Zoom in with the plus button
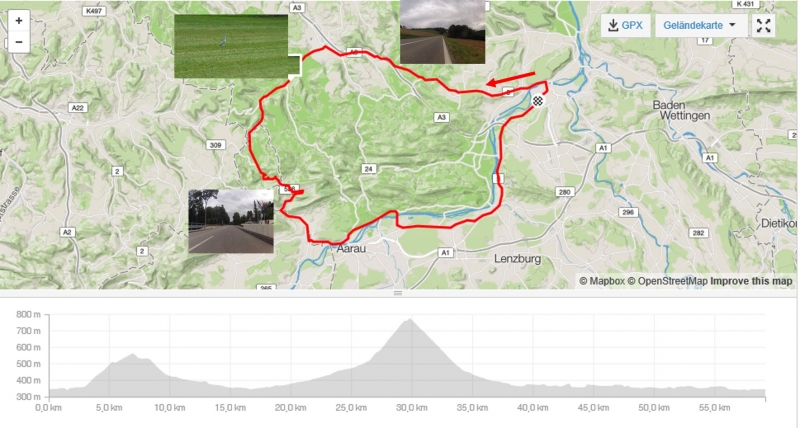This screenshot has height=428, width=800. 19,21
